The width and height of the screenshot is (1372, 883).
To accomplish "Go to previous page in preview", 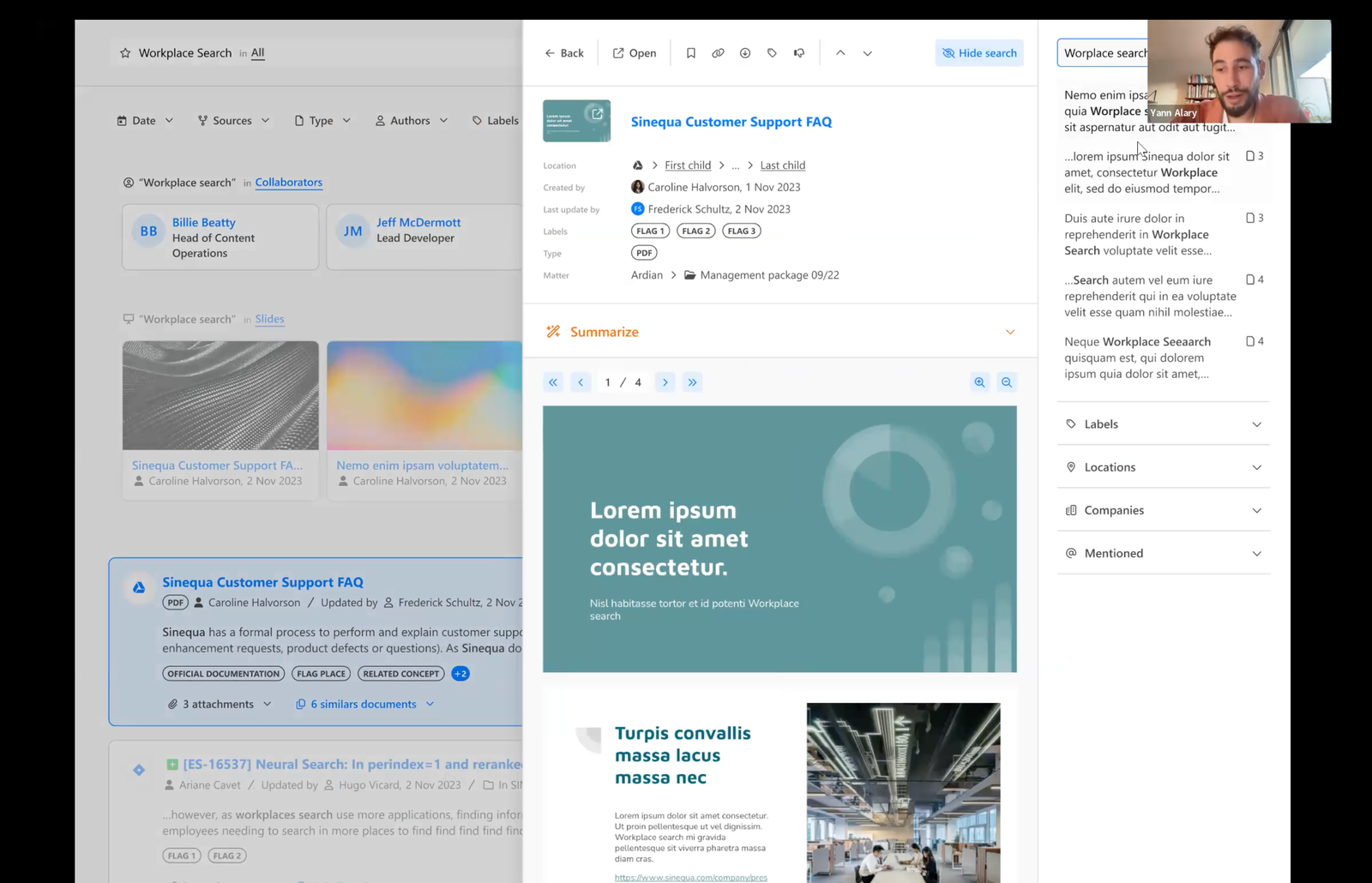I will tap(581, 382).
